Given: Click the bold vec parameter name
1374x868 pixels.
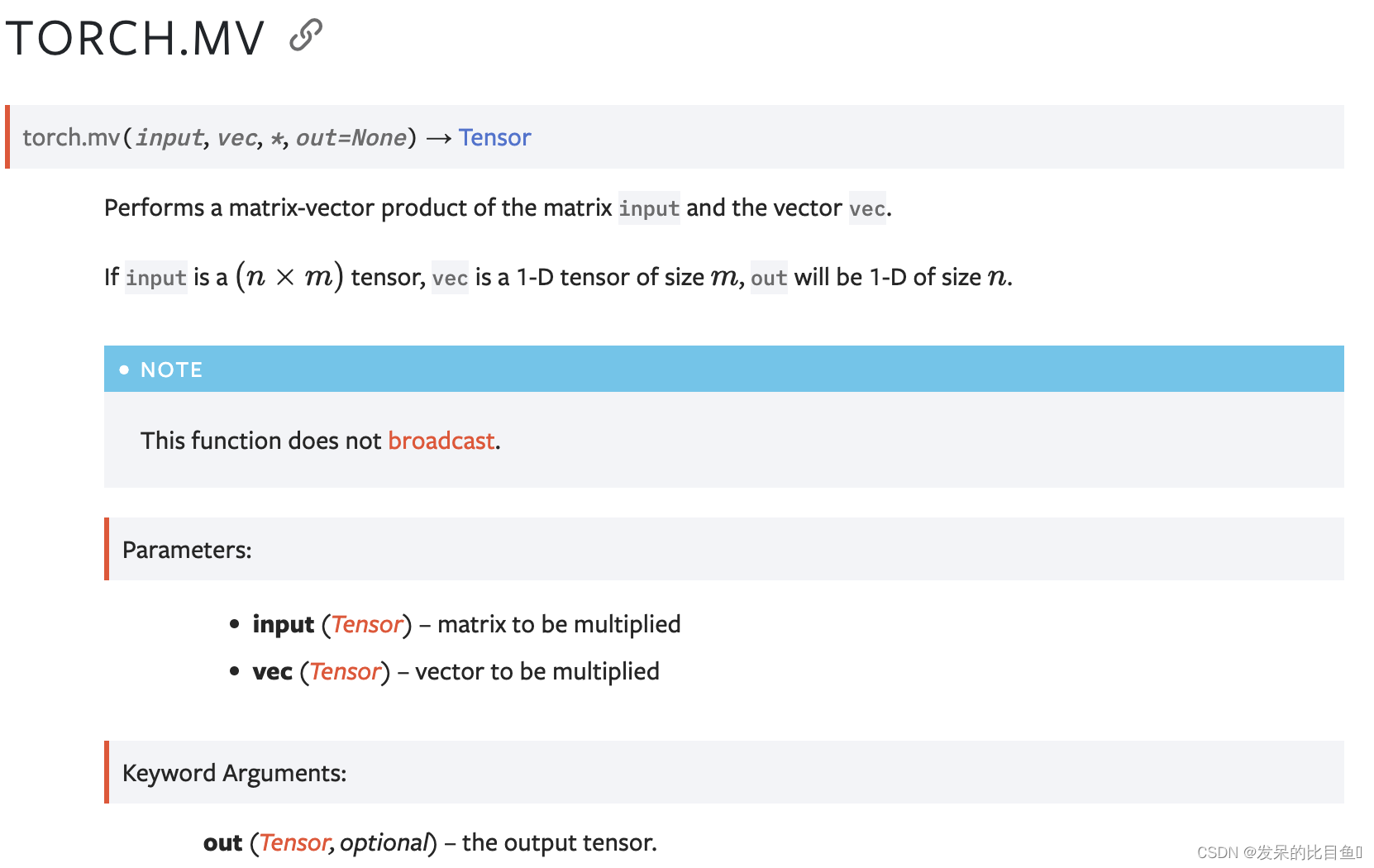Looking at the screenshot, I should pyautogui.click(x=272, y=671).
